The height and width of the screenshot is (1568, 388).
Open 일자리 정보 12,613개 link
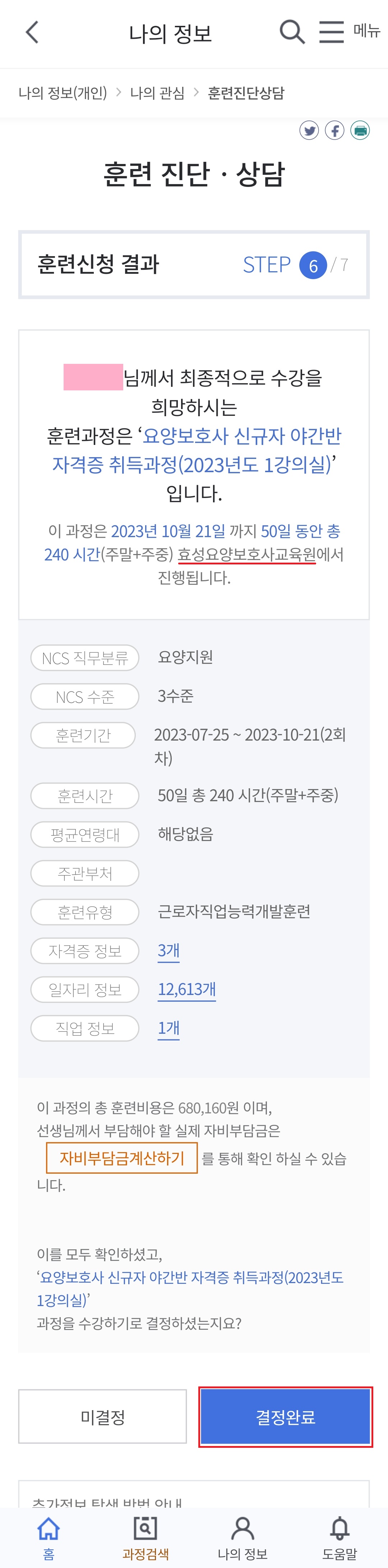[187, 989]
